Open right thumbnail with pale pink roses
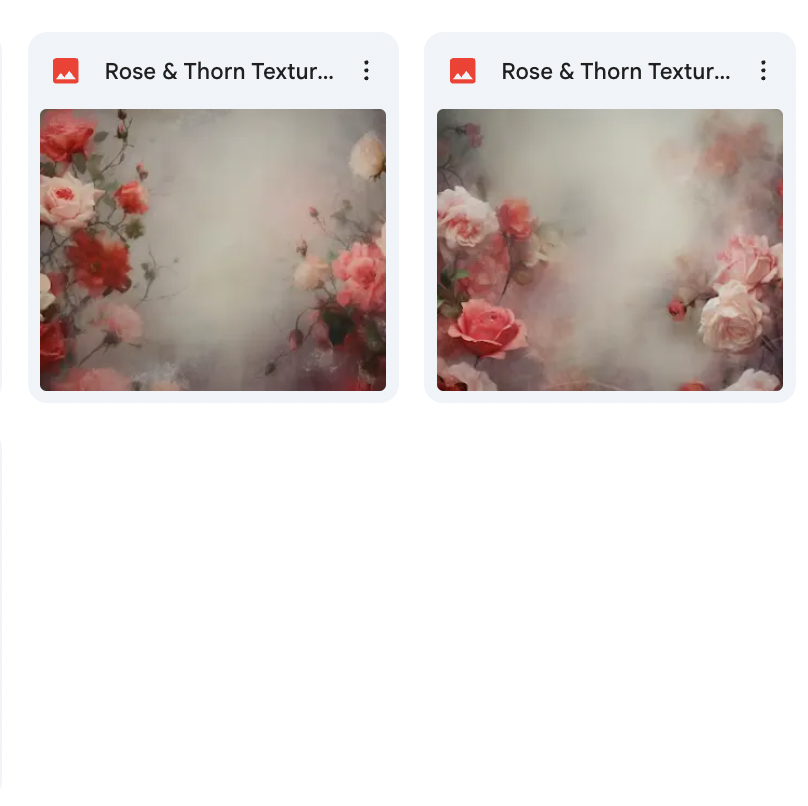 [x=610, y=250]
